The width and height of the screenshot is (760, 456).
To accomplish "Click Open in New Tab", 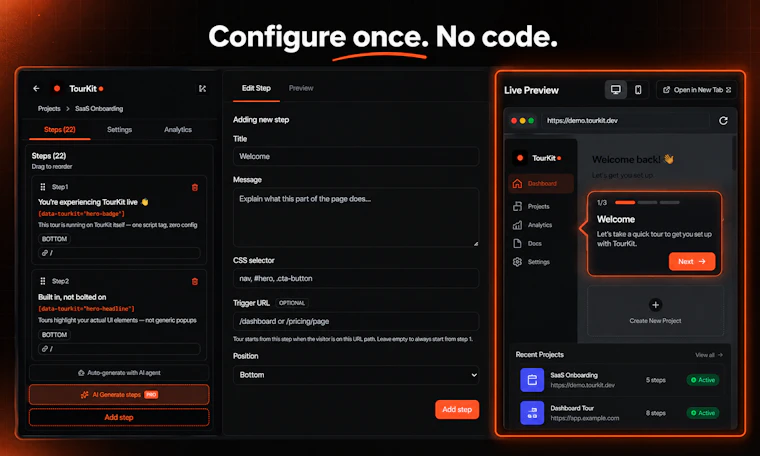I will coord(697,90).
